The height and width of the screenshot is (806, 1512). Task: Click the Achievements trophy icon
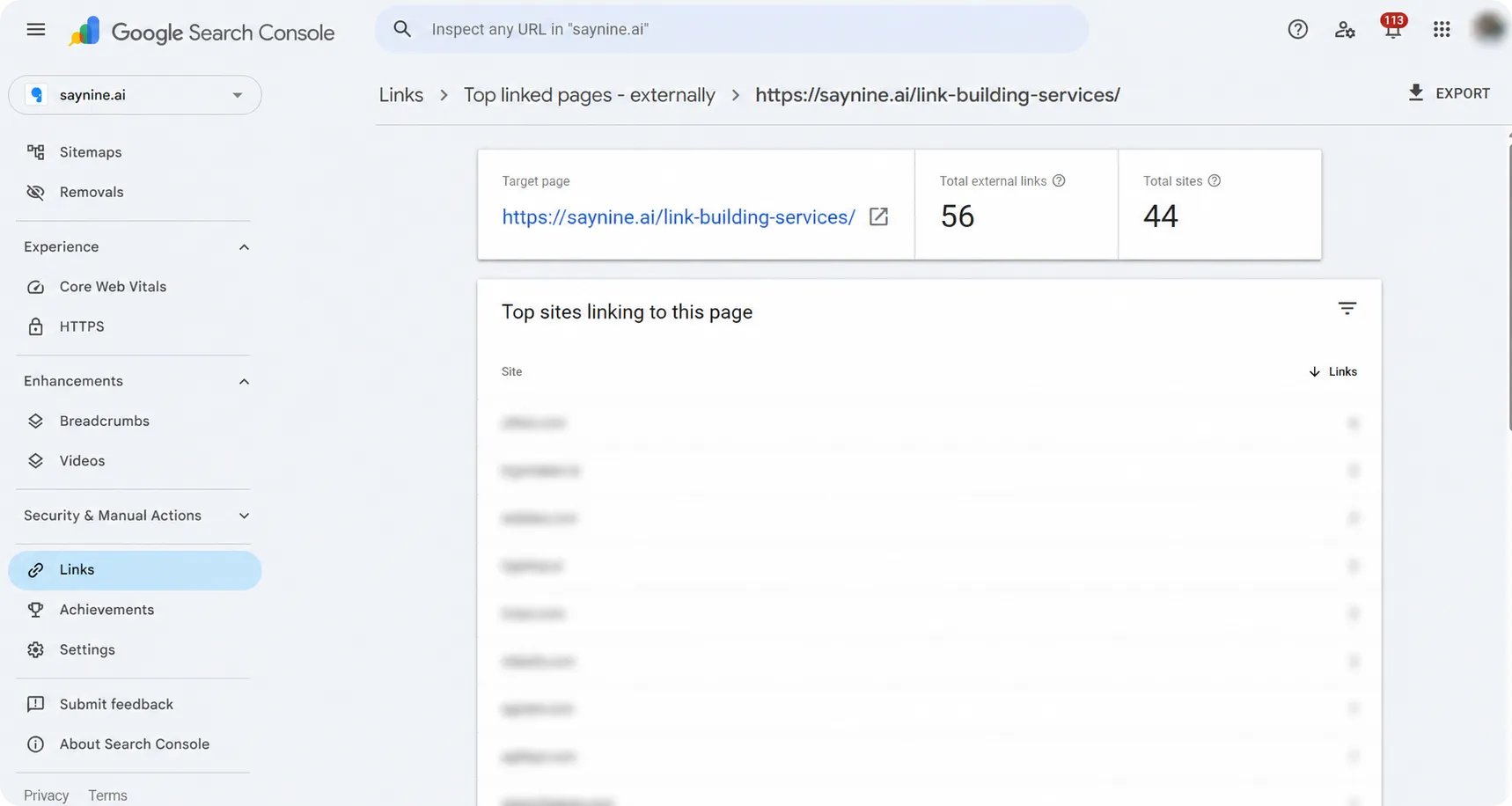35,610
